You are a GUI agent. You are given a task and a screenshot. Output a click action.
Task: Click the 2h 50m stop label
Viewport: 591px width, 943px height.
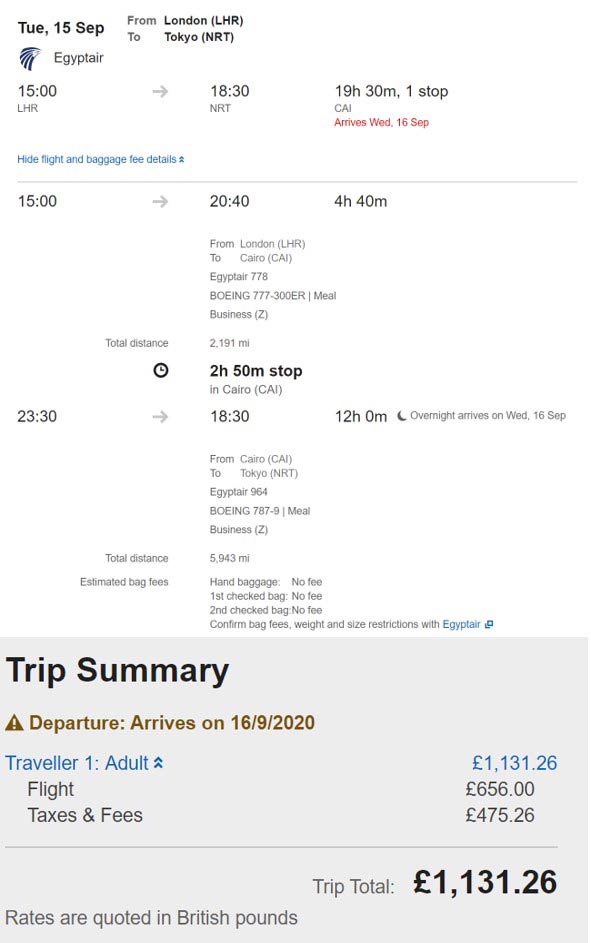[256, 371]
